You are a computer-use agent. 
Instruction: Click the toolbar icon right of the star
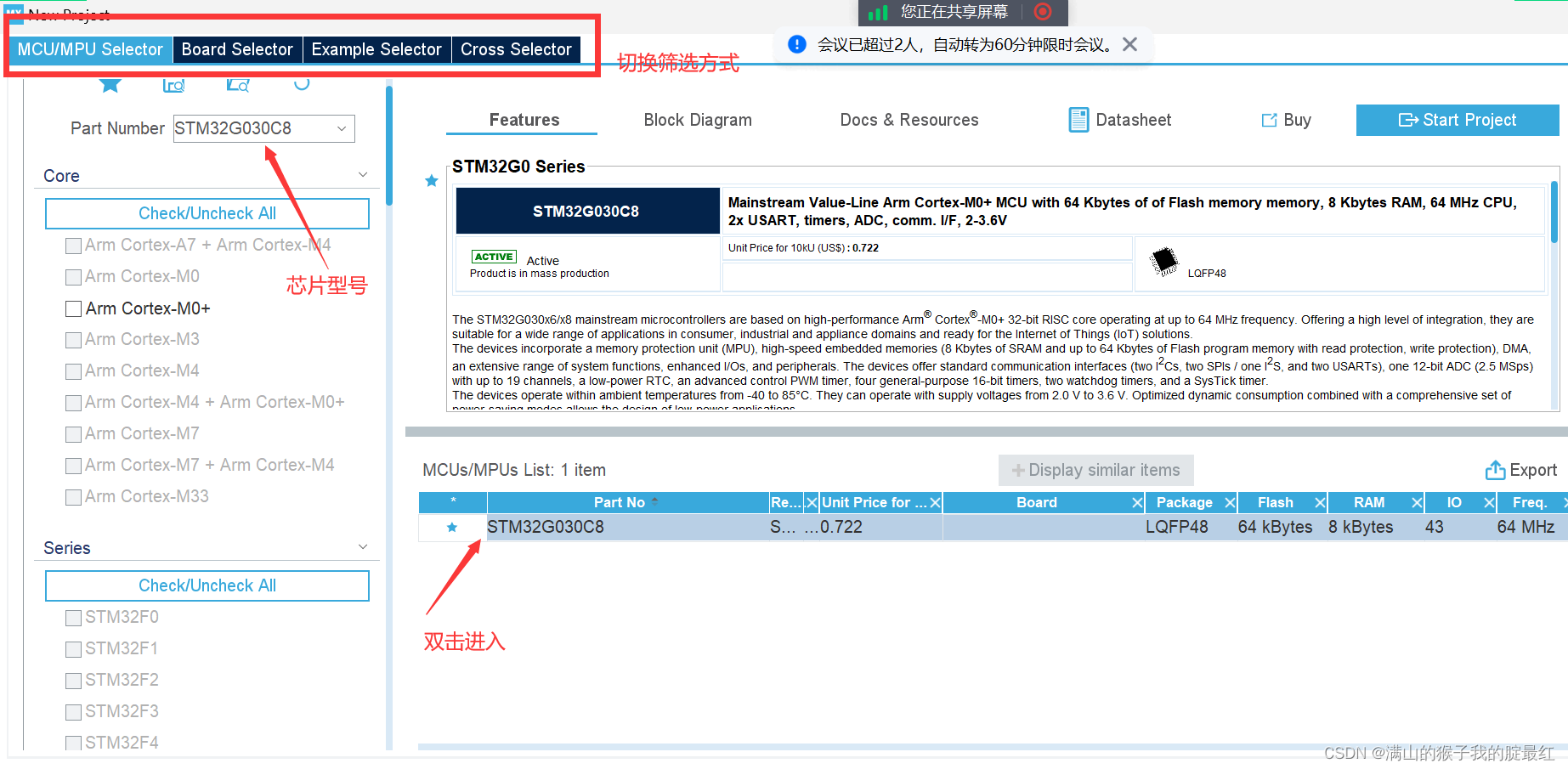click(x=173, y=85)
